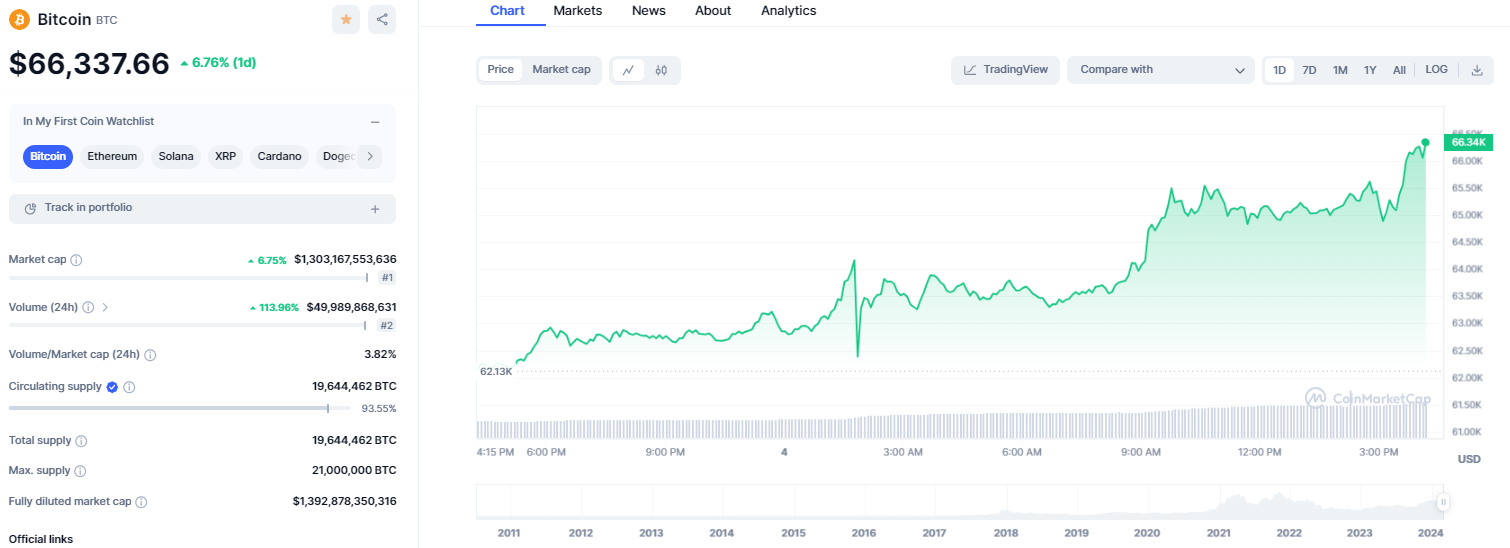The image size is (1510, 548).
Task: Open the TradingView chart button
Action: pyautogui.click(x=1005, y=70)
